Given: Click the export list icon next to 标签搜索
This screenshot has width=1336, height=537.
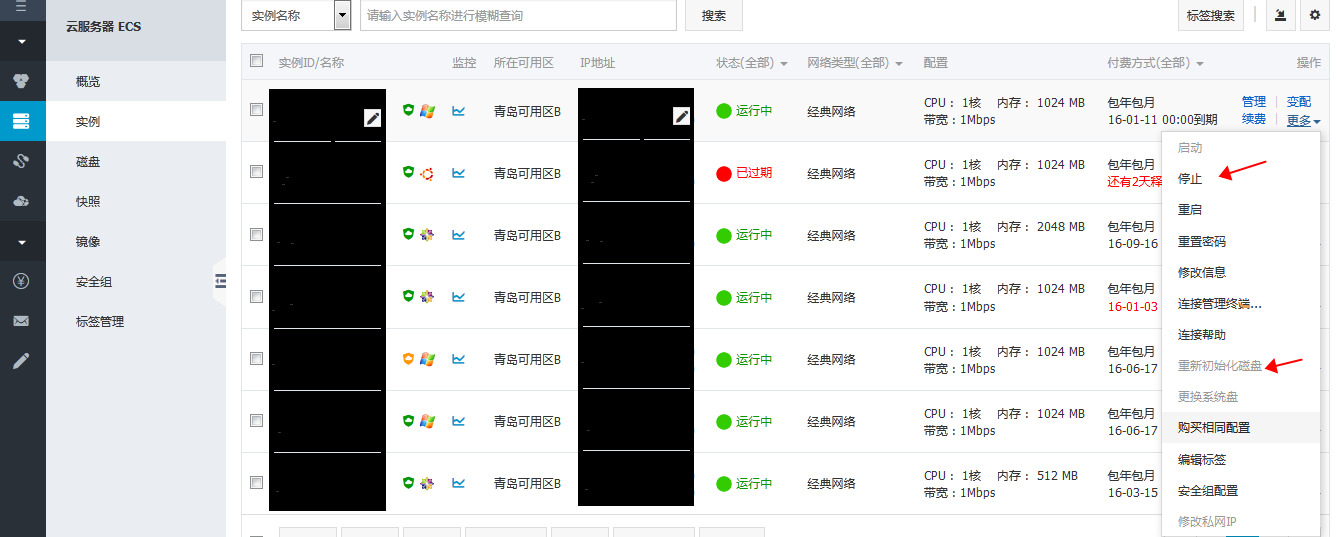Looking at the screenshot, I should [1281, 15].
